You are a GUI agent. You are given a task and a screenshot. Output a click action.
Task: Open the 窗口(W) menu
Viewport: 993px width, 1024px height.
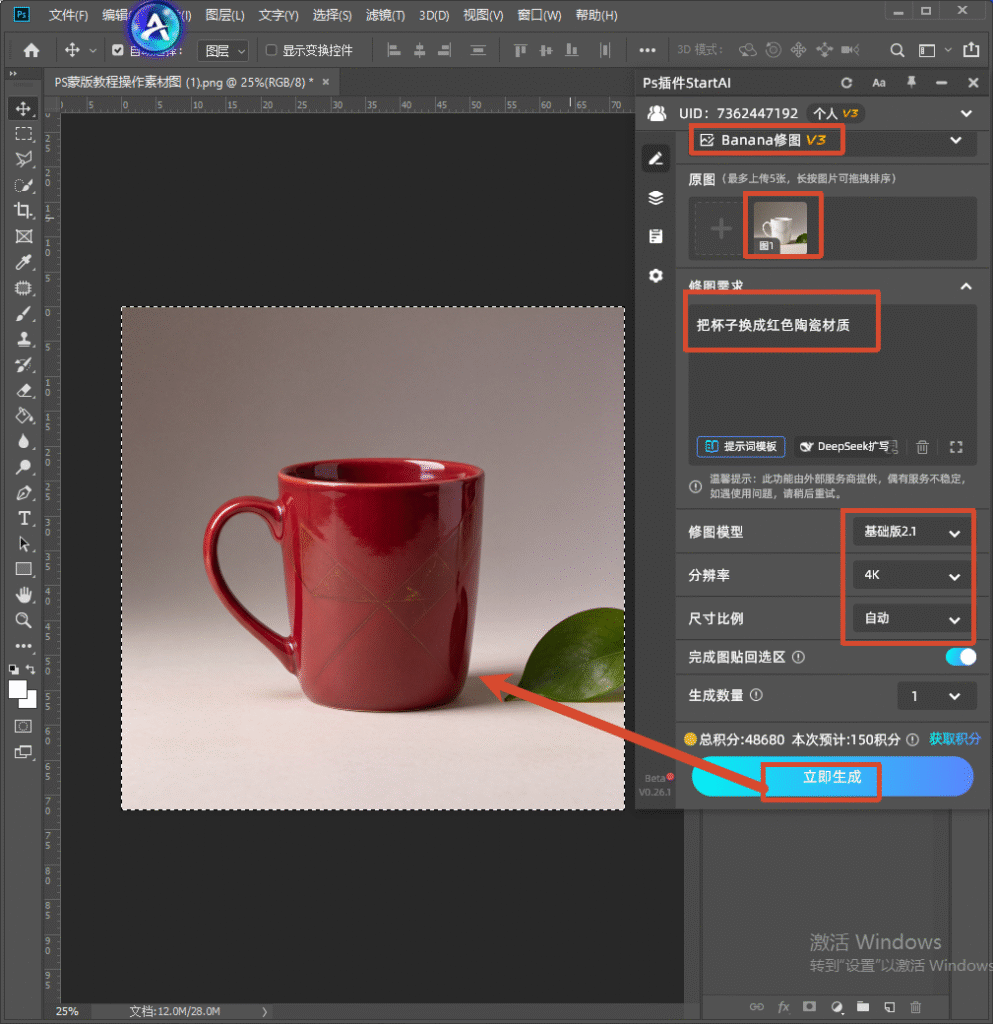[539, 15]
